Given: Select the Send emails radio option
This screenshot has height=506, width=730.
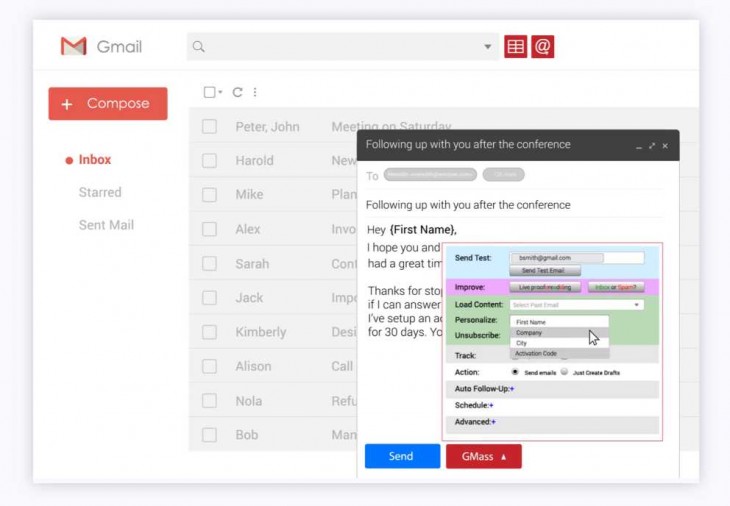Looking at the screenshot, I should tap(515, 372).
